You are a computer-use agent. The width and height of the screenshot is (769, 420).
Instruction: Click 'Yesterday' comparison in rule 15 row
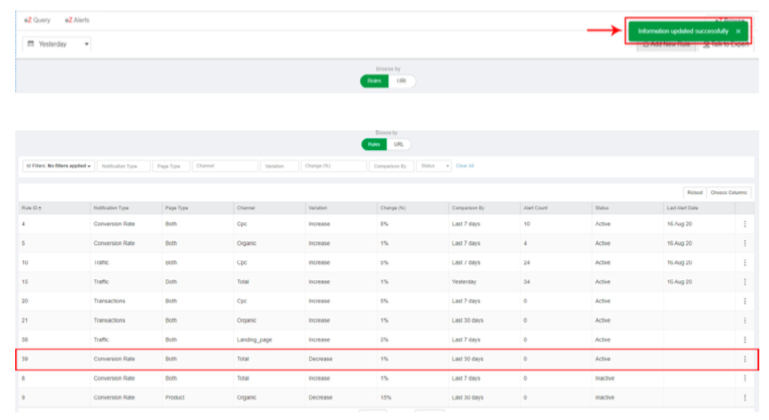point(464,282)
